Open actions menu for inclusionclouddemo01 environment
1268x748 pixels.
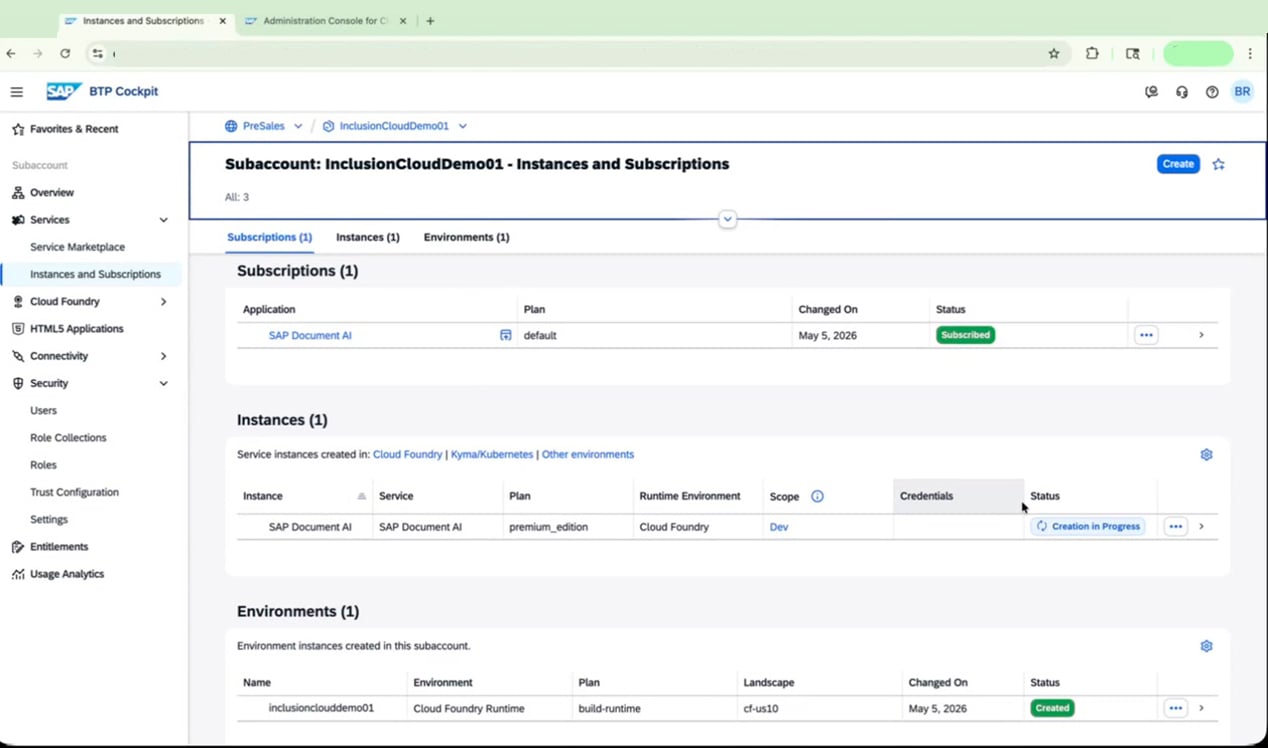(x=1175, y=709)
